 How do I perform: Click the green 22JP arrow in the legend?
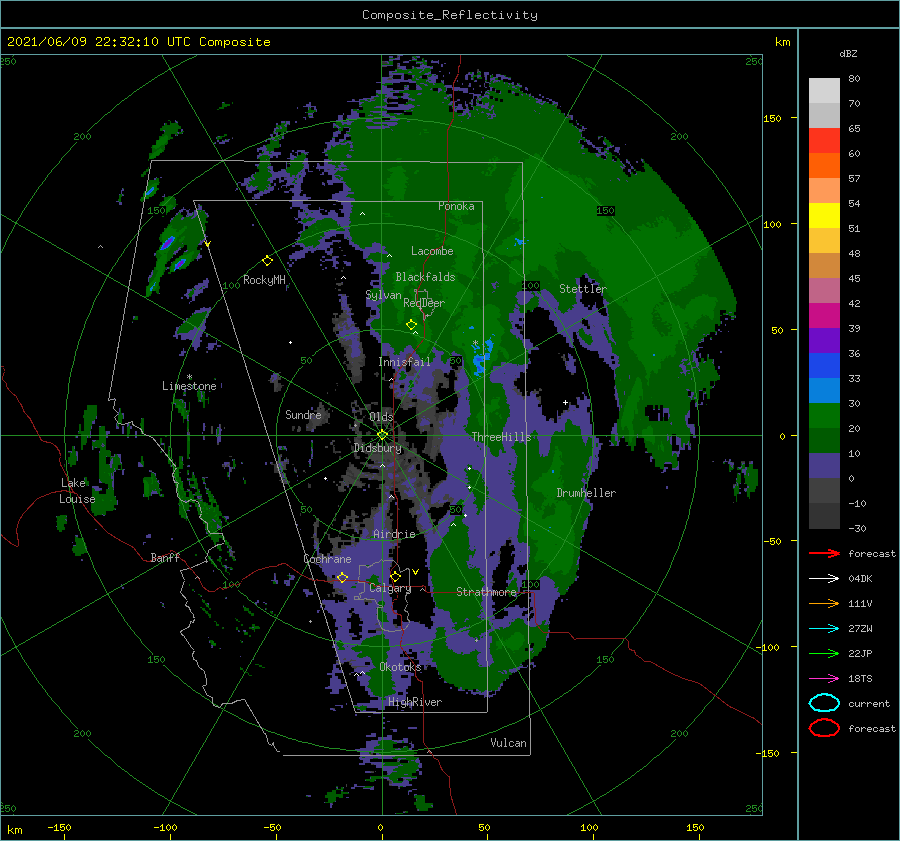pyautogui.click(x=824, y=653)
